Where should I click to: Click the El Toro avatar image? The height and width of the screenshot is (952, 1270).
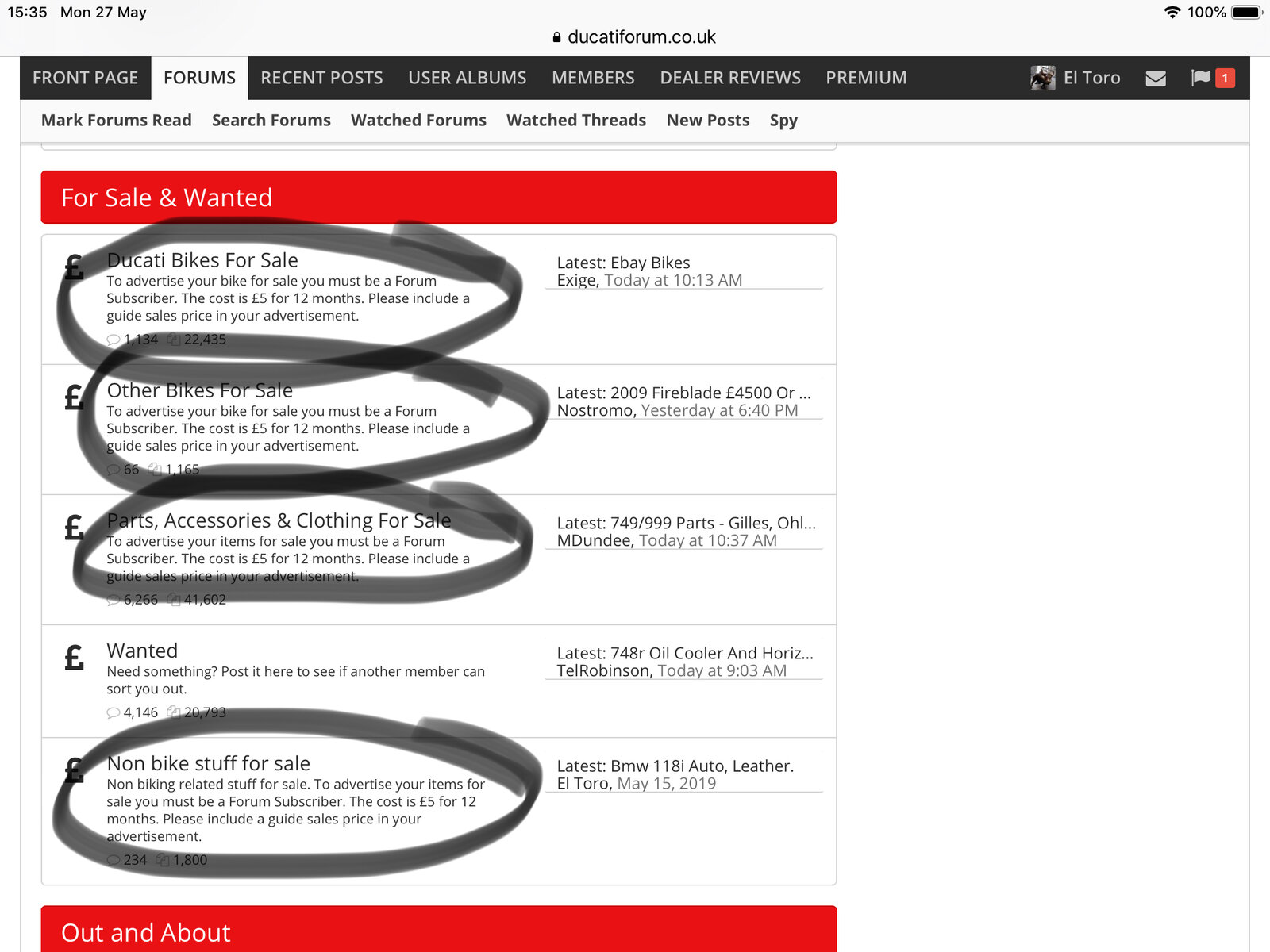point(1042,78)
